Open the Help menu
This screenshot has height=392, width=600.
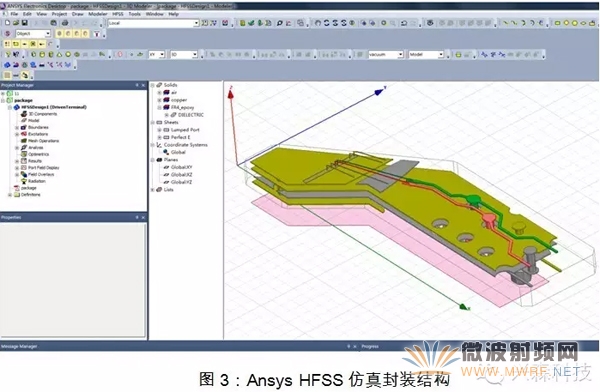point(174,14)
